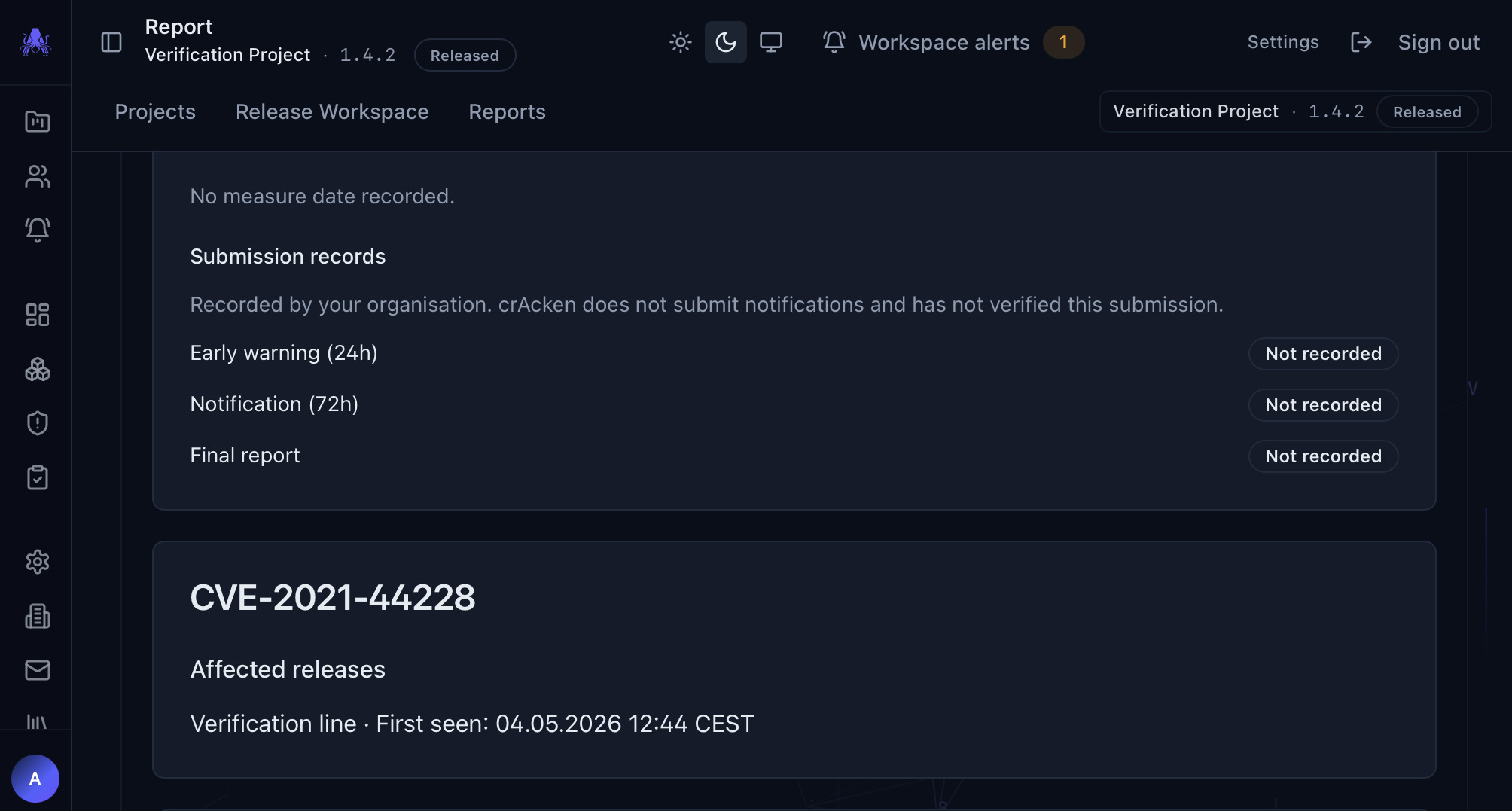The image size is (1512, 811).
Task: Click the Sign out text
Action: 1438,42
